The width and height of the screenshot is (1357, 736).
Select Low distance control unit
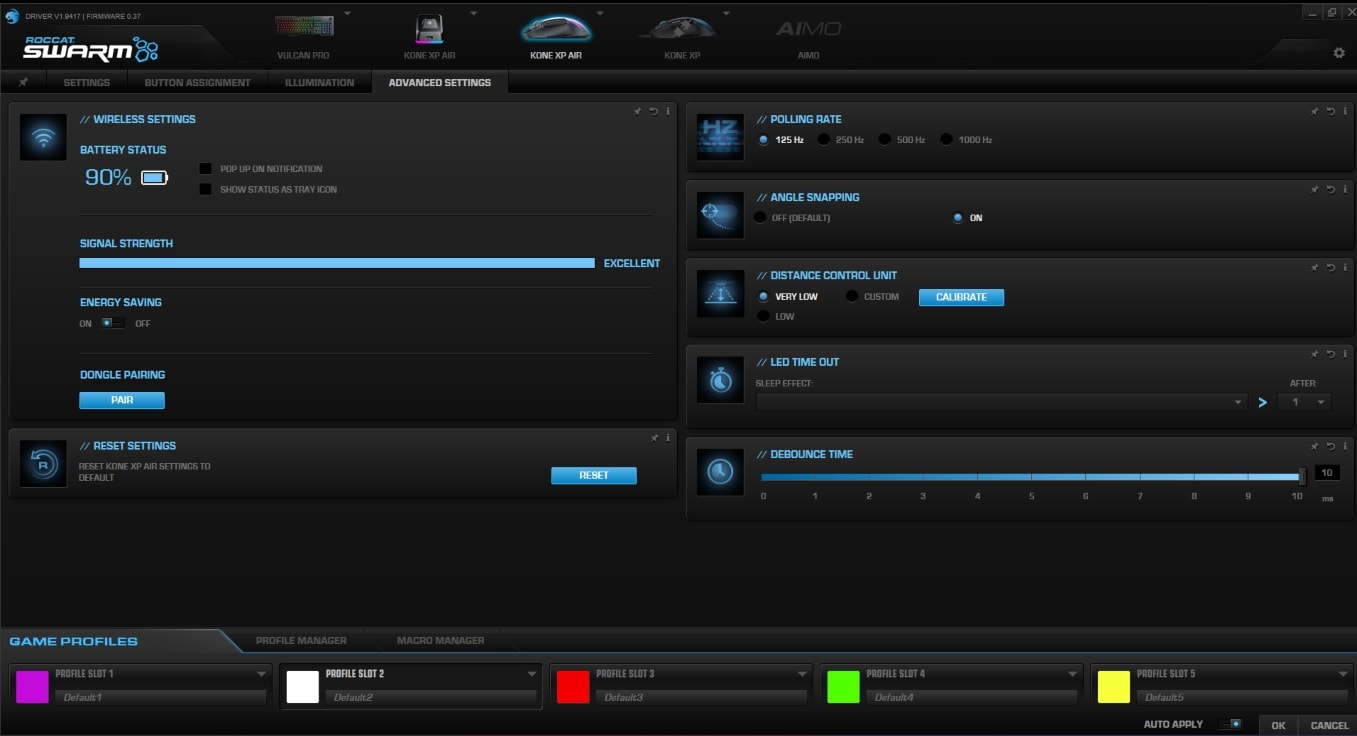point(764,316)
